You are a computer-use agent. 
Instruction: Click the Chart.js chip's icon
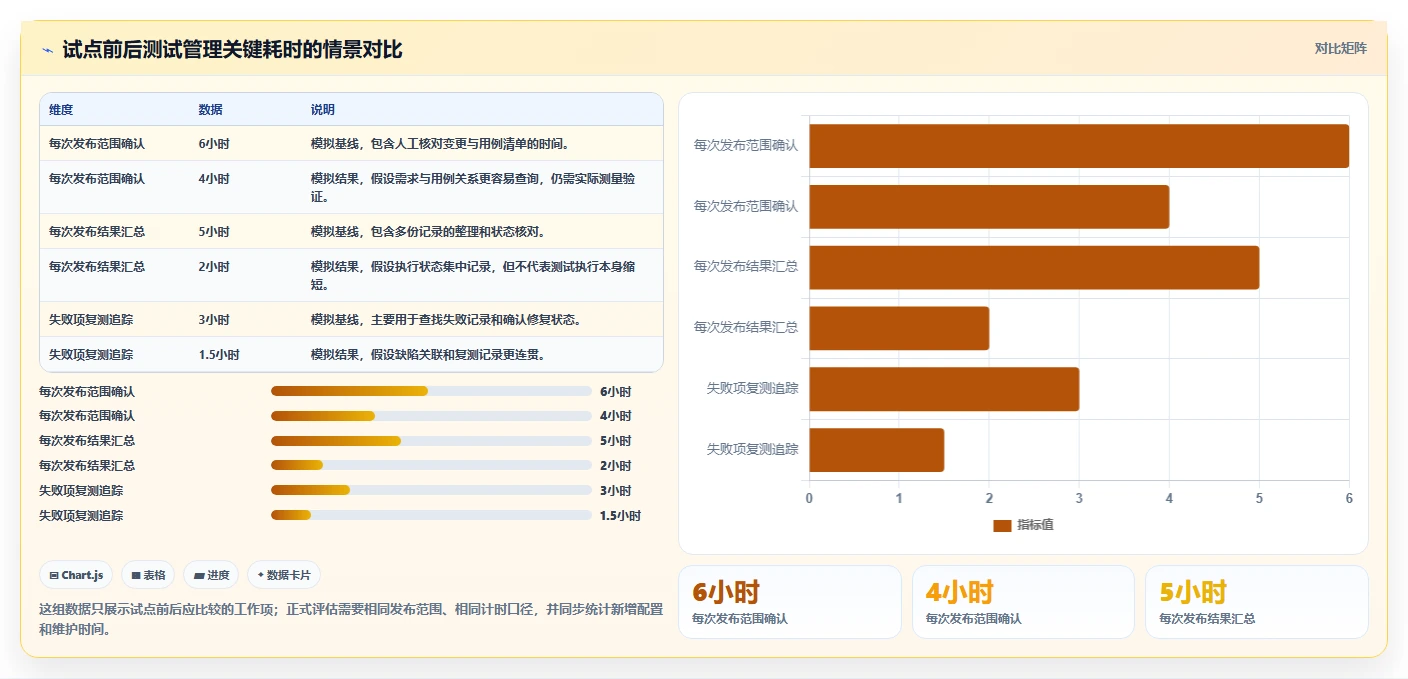click(x=54, y=575)
